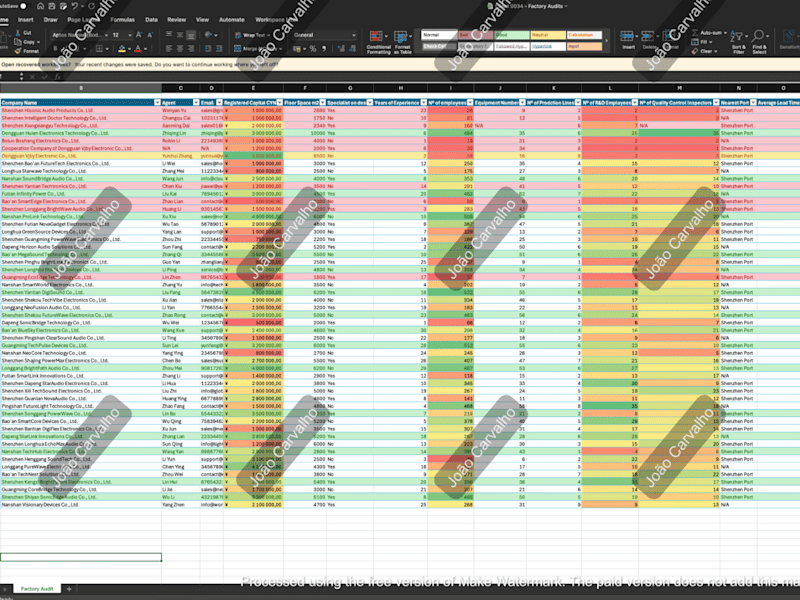
Task: Click the Save icon in the title bar
Action: (x=52, y=6)
